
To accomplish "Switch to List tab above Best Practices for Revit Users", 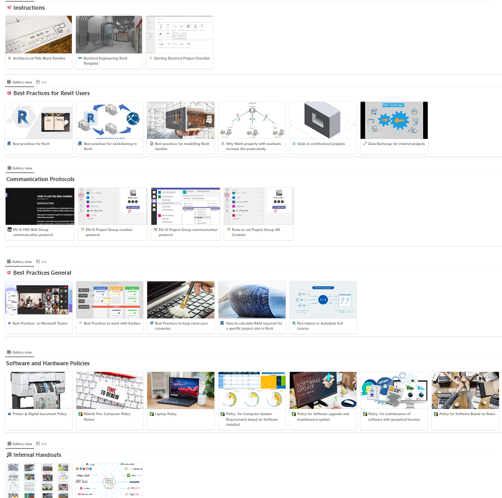I will coord(41,82).
